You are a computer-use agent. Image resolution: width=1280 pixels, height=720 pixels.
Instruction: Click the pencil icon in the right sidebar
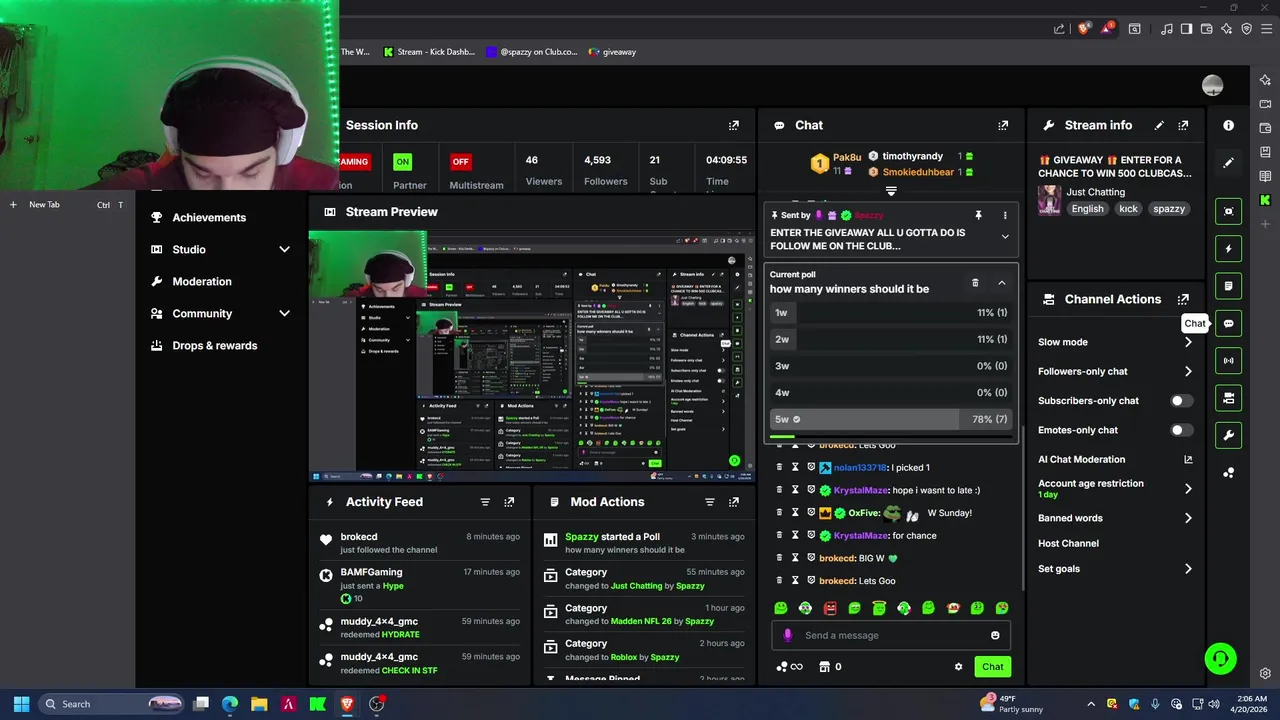click(x=1229, y=162)
